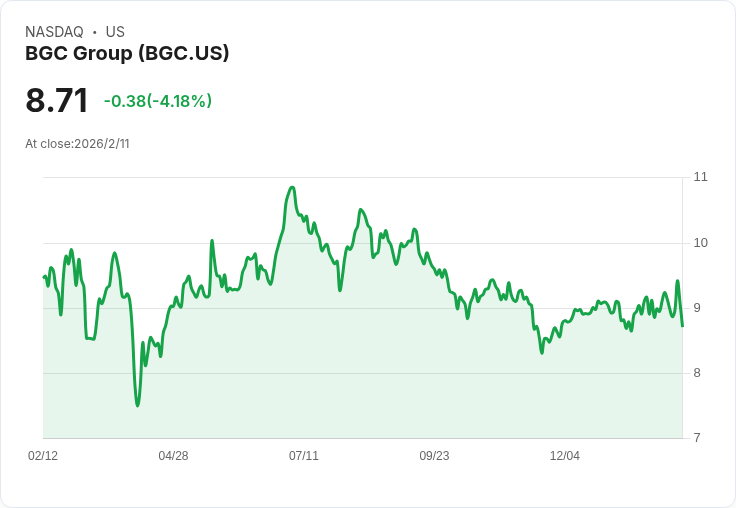
Task: Select the NASDAQ exchange label
Action: pyautogui.click(x=54, y=32)
